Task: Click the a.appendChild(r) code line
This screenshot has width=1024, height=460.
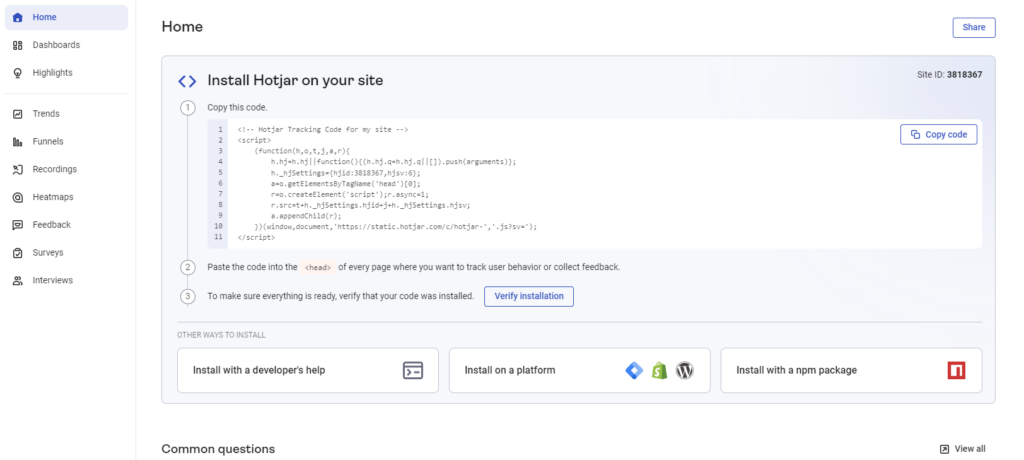Action: click(306, 216)
